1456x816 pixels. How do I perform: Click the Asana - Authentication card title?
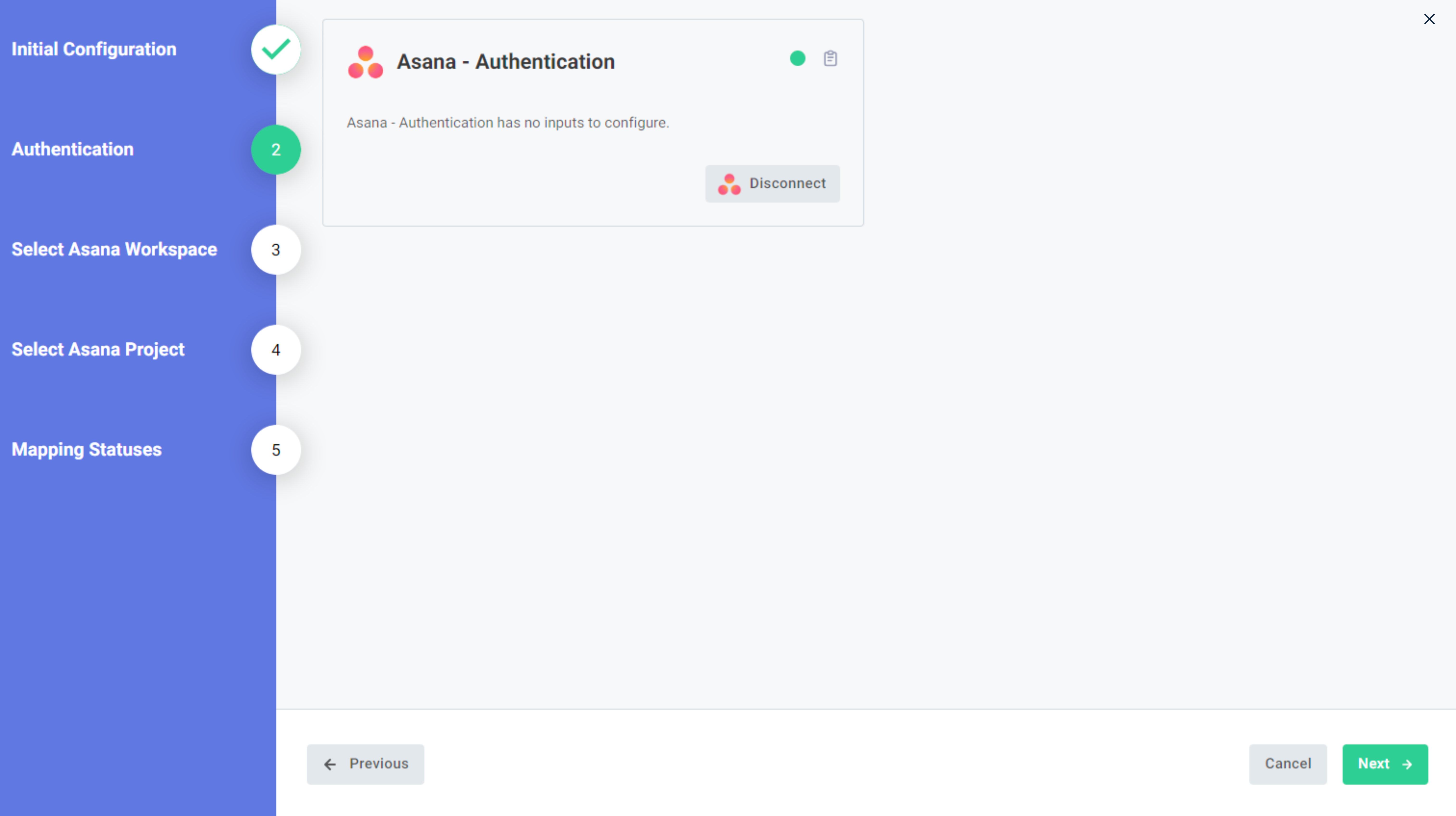tap(506, 62)
